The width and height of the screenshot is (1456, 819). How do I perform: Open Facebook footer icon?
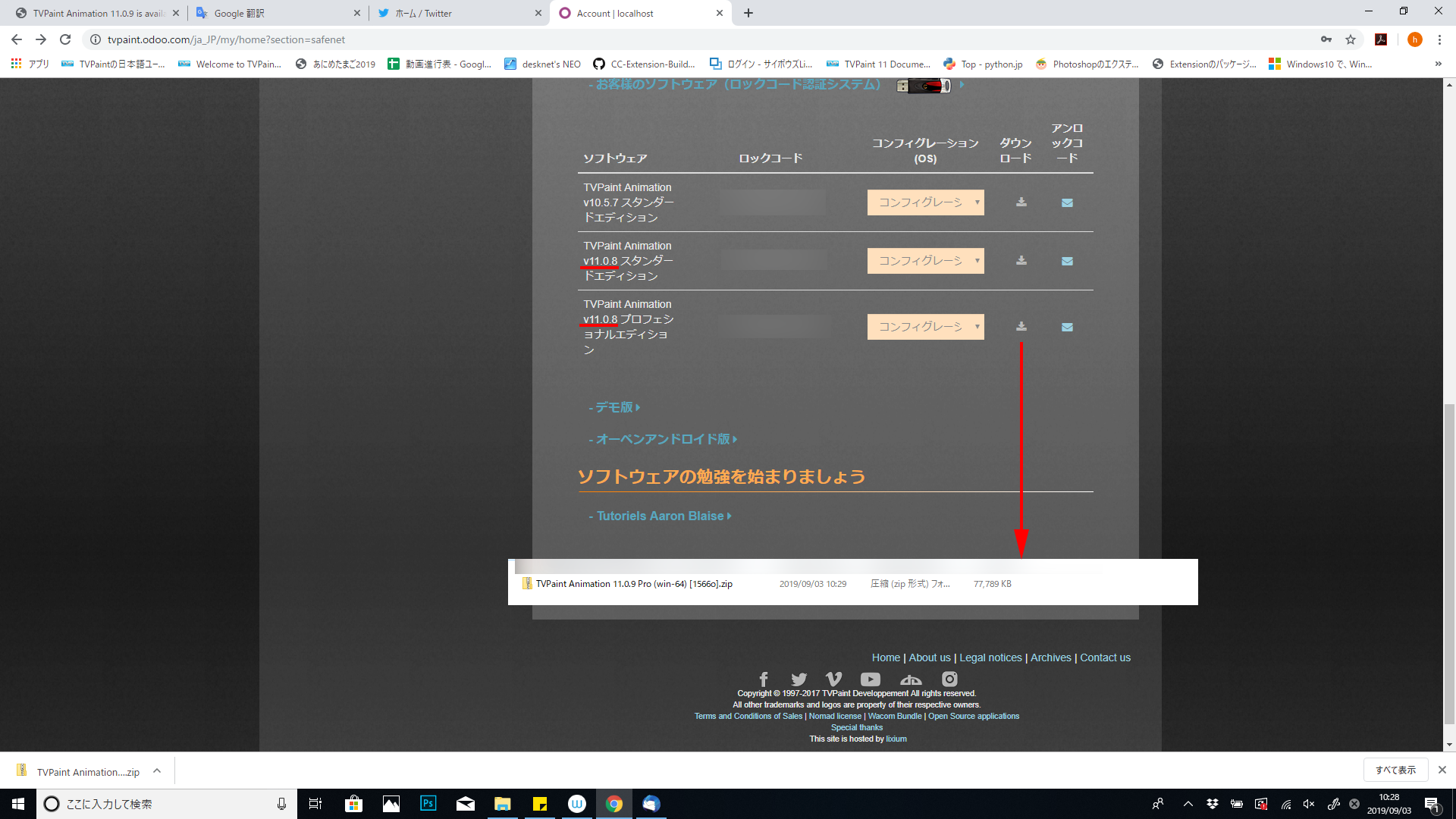pyautogui.click(x=764, y=679)
